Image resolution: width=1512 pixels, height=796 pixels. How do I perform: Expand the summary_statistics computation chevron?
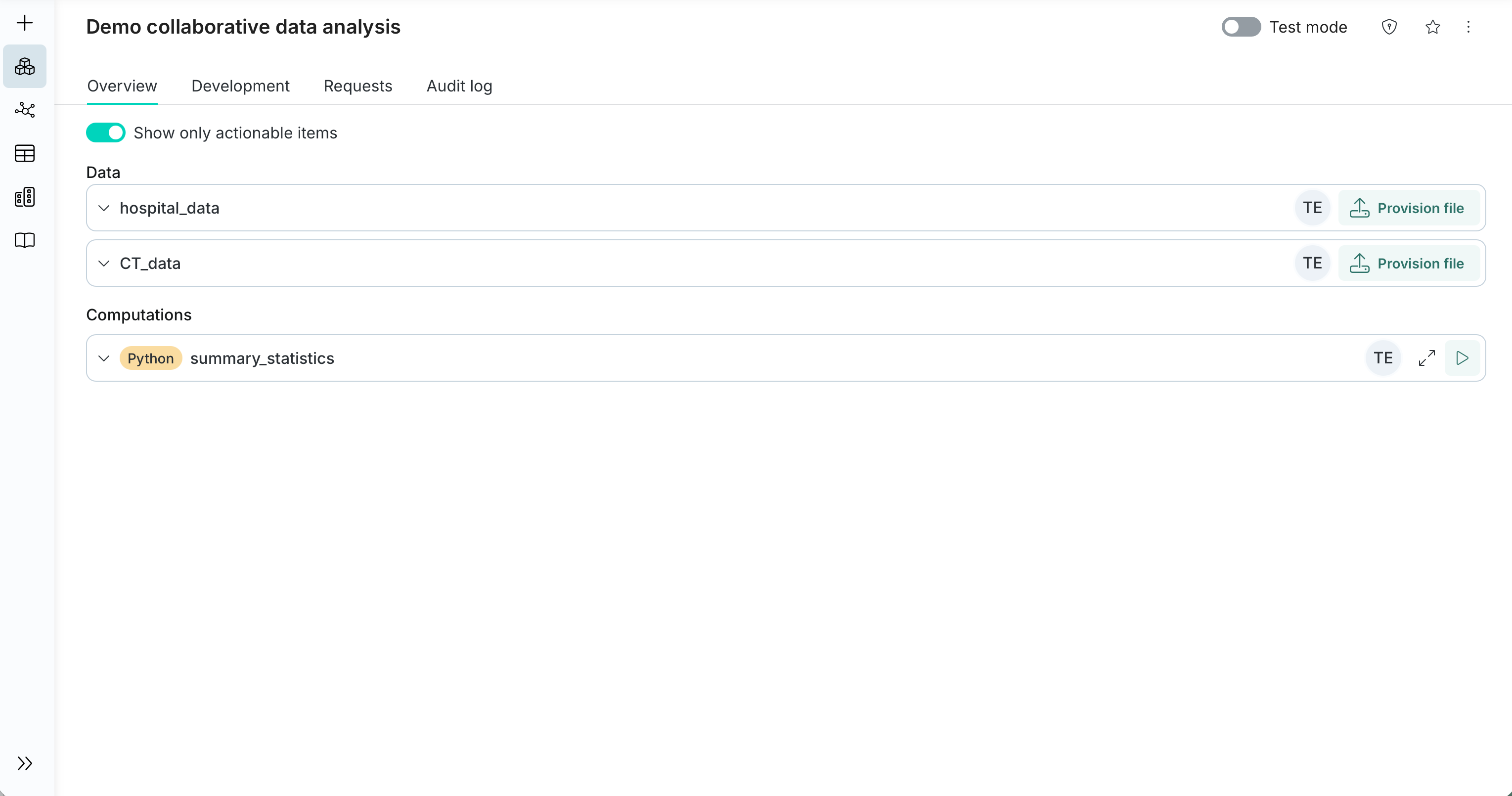[104, 358]
